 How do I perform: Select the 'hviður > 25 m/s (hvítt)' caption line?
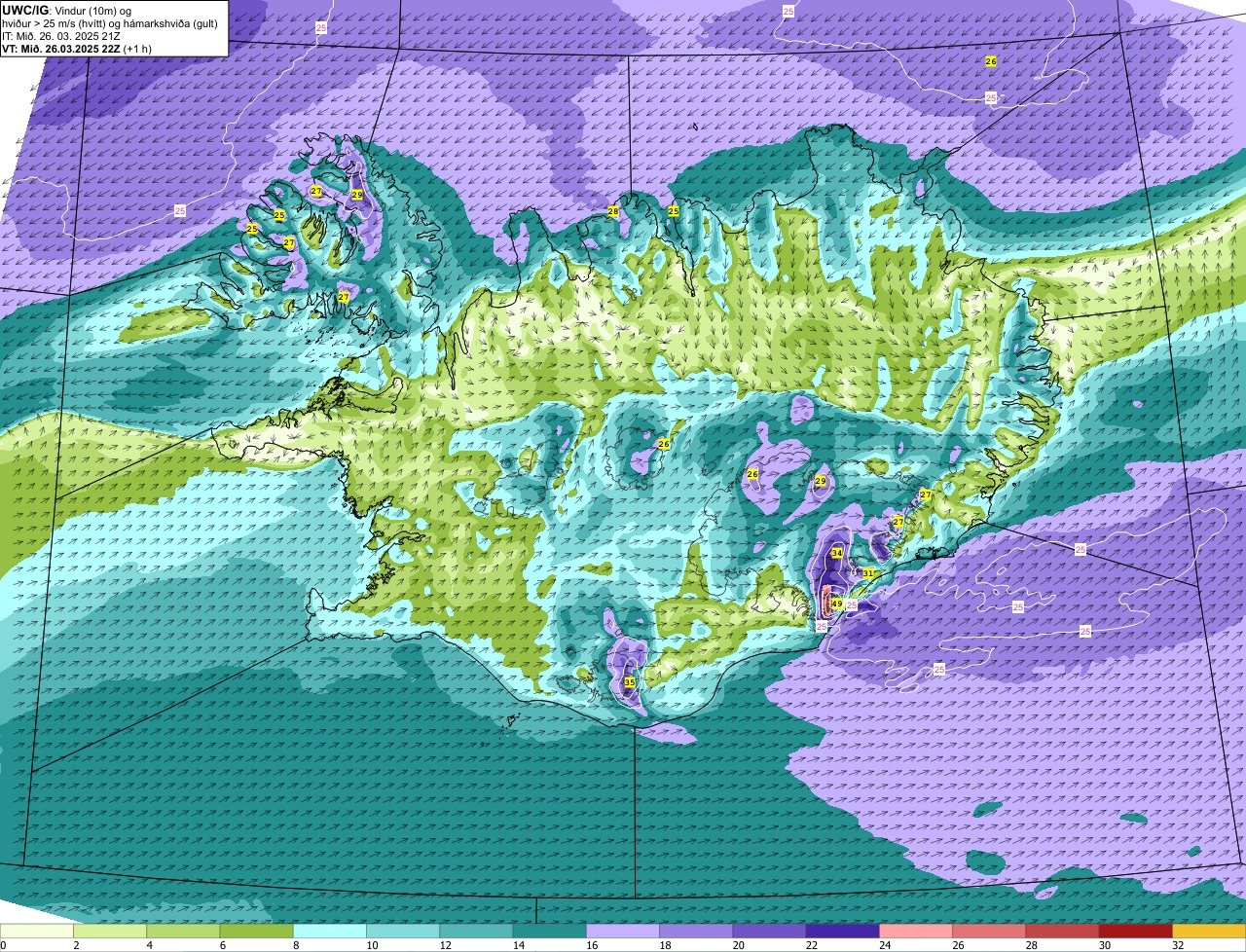click(x=110, y=22)
